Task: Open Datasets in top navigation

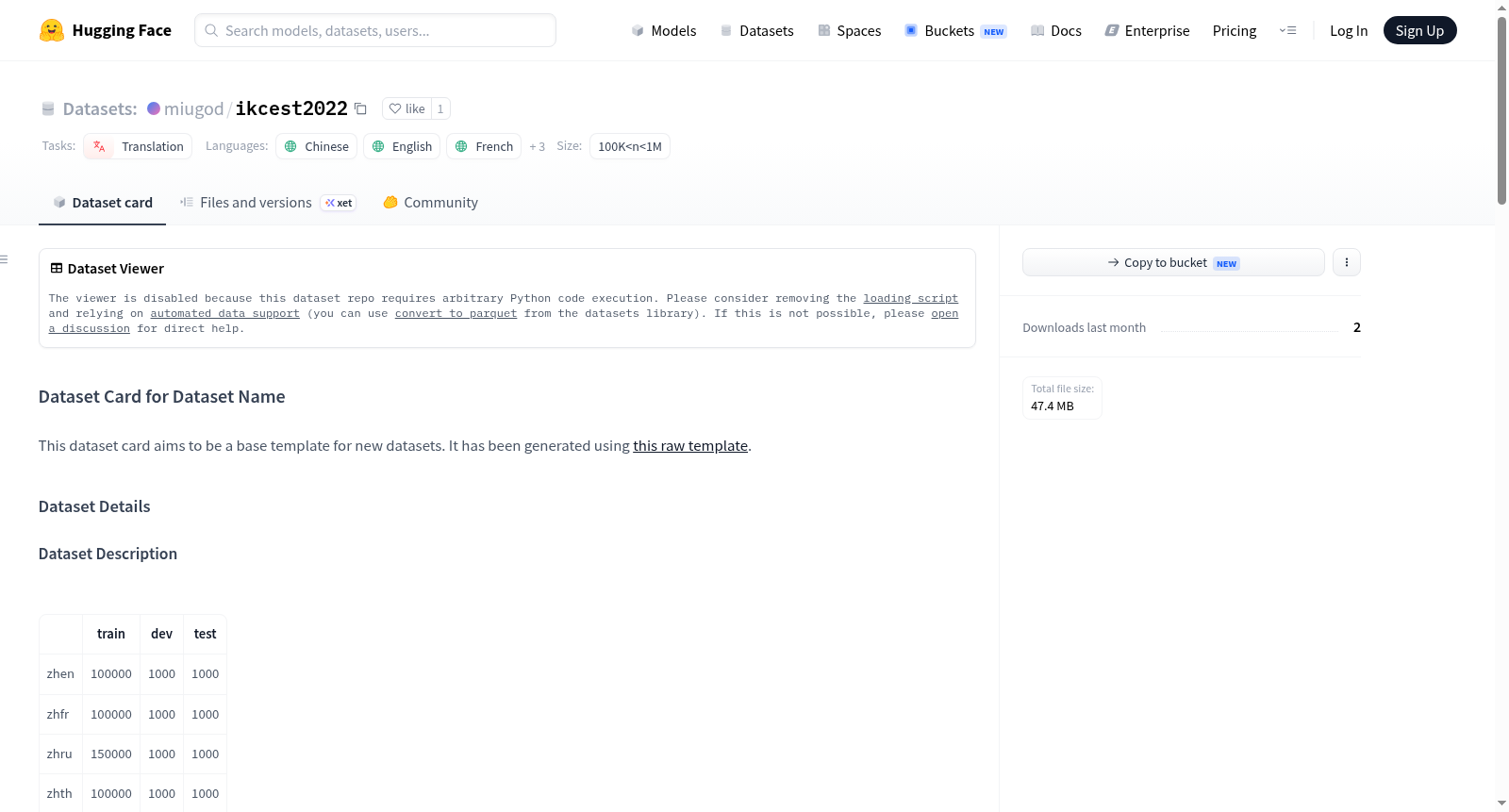Action: pyautogui.click(x=756, y=30)
